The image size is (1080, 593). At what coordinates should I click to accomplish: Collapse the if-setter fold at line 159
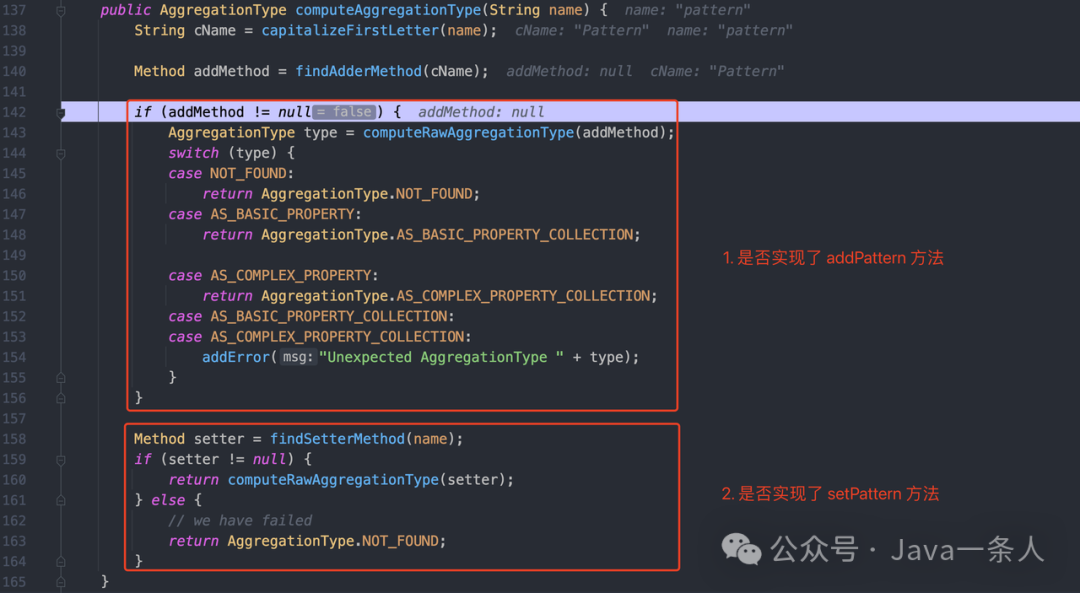[61, 459]
